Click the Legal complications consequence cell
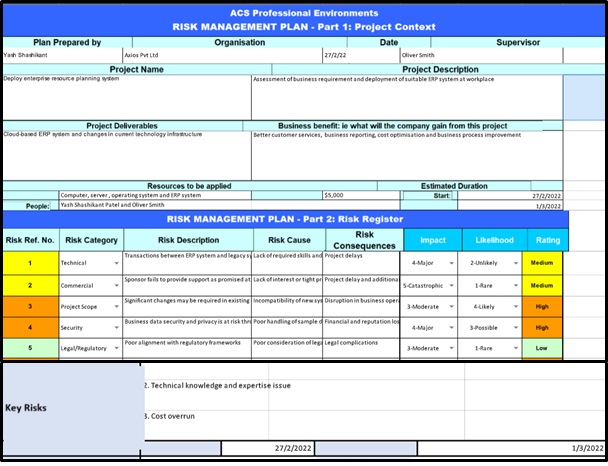 pyautogui.click(x=361, y=348)
